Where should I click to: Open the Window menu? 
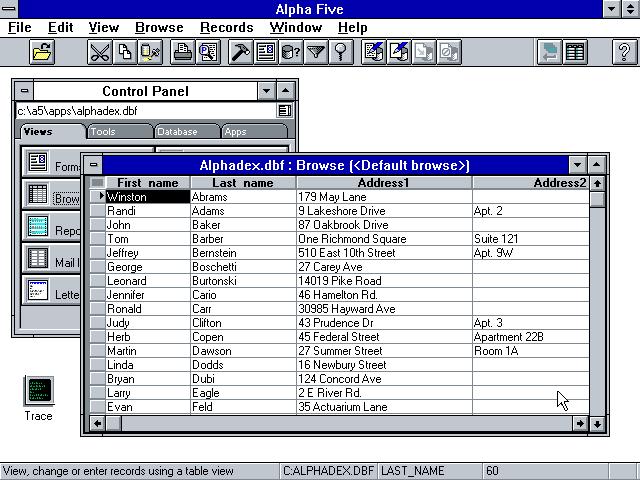coord(296,27)
